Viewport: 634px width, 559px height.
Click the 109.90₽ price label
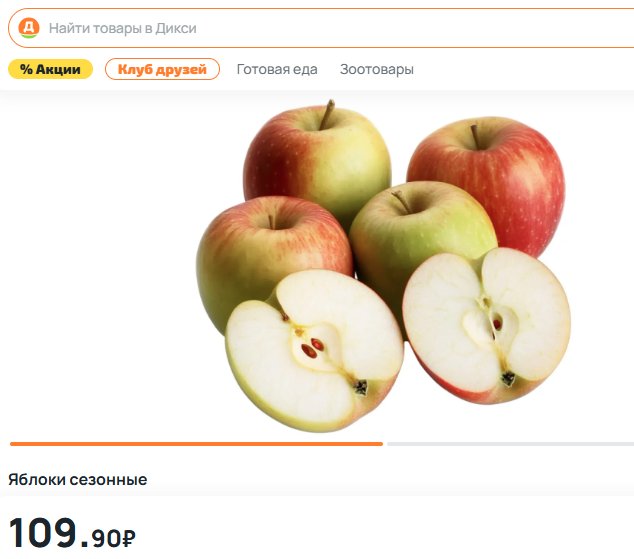pyautogui.click(x=72, y=533)
